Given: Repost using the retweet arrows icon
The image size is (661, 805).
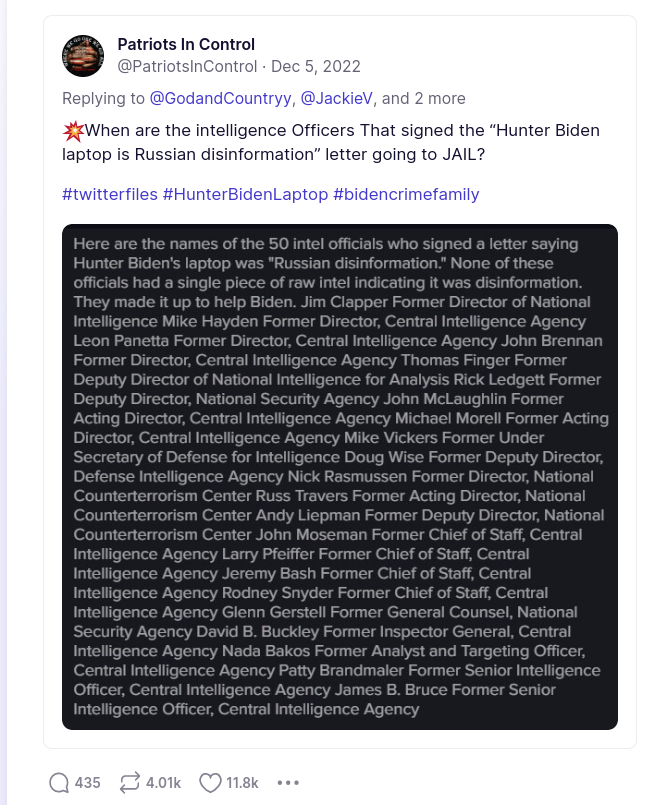Looking at the screenshot, I should (128, 782).
